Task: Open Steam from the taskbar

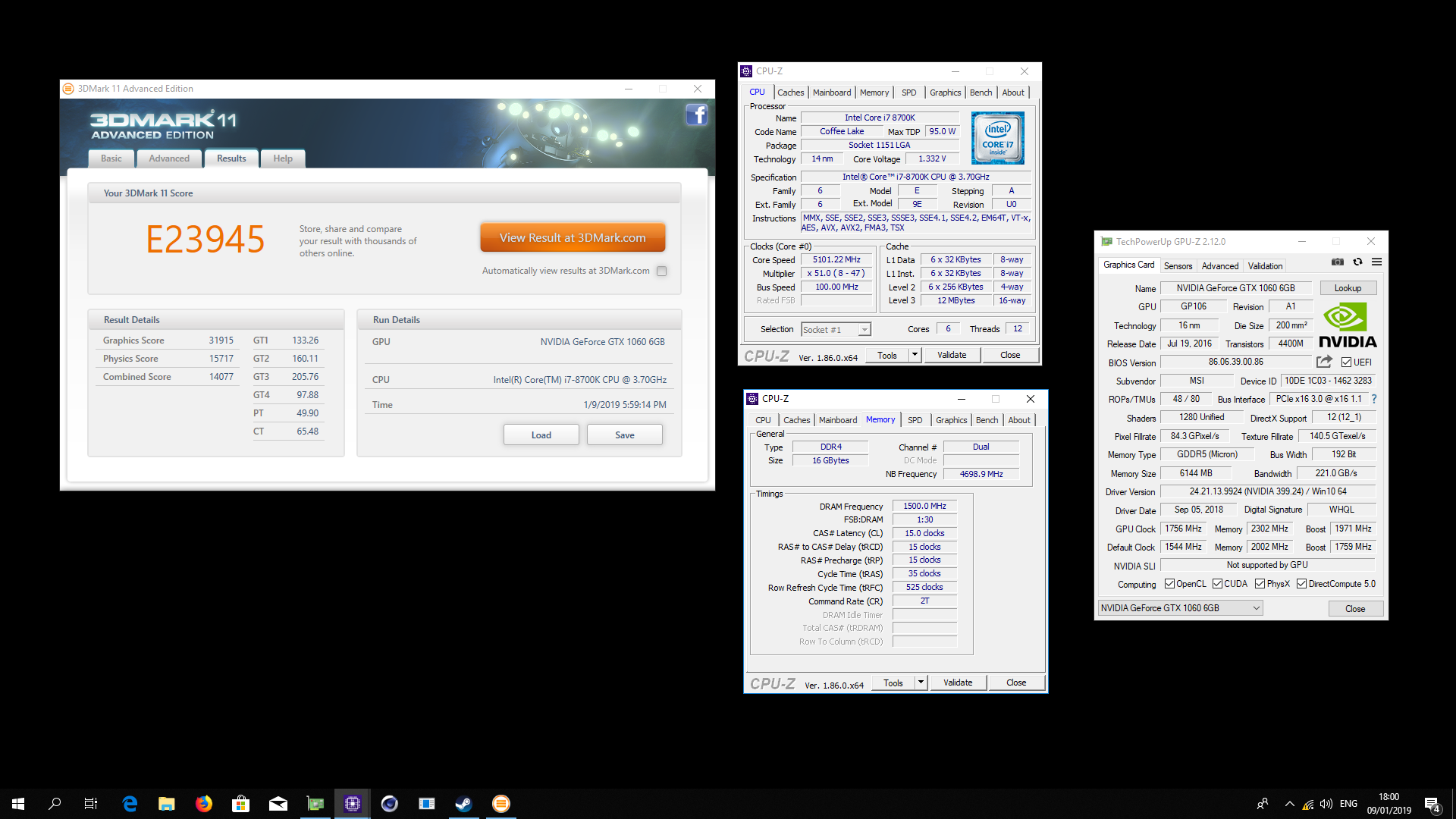Action: pos(463,804)
